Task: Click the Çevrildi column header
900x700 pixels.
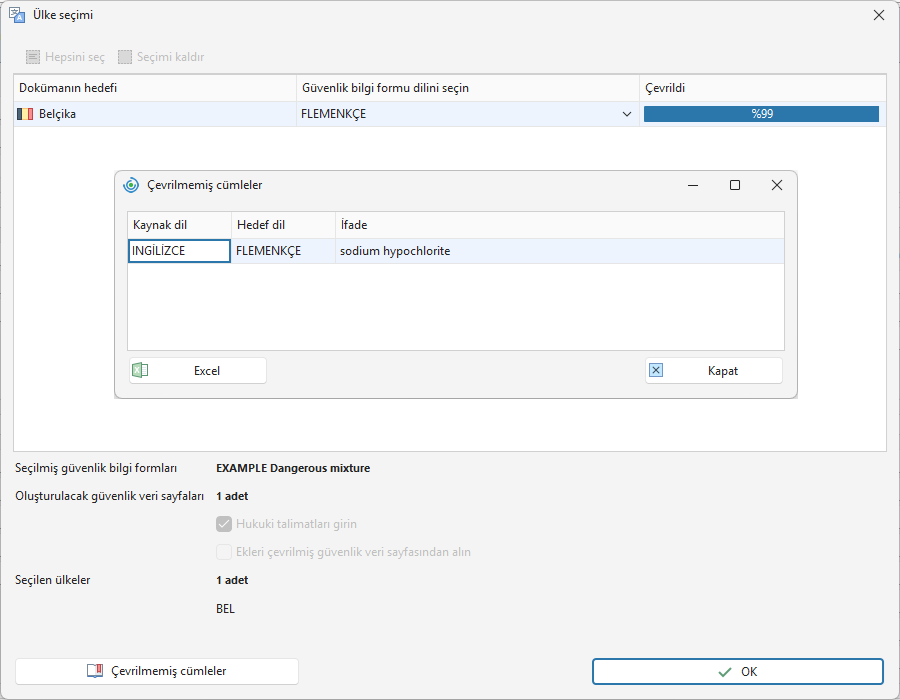Action: [763, 88]
